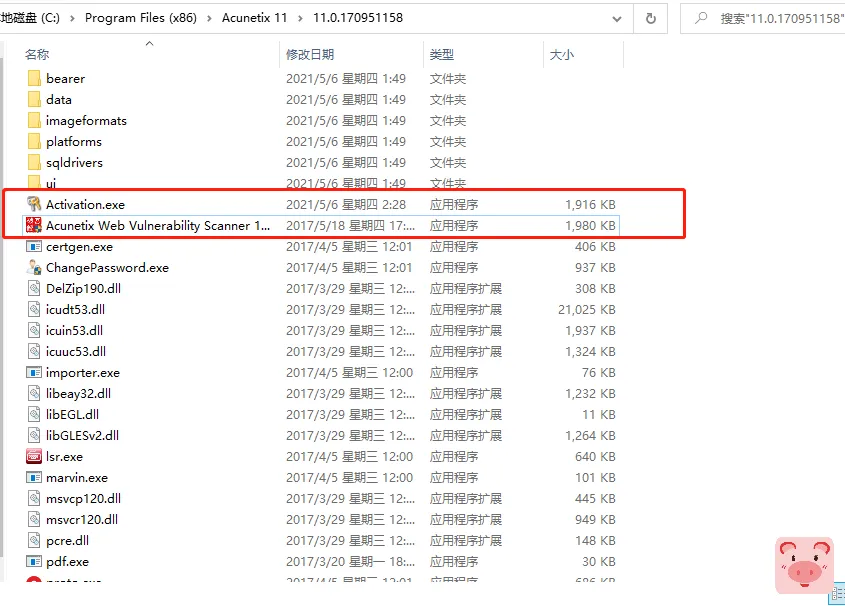
Task: Expand chevron after Program Files (x86)
Action: [x=210, y=18]
